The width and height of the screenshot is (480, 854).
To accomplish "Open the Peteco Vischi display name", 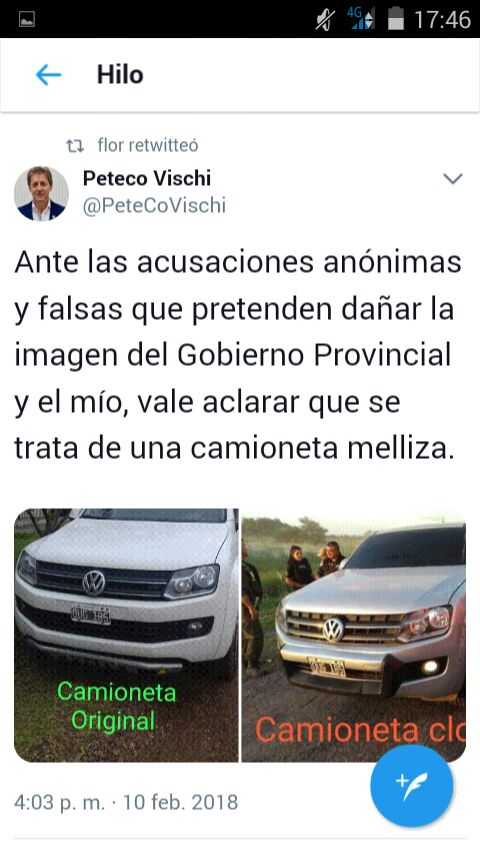I will tap(147, 178).
